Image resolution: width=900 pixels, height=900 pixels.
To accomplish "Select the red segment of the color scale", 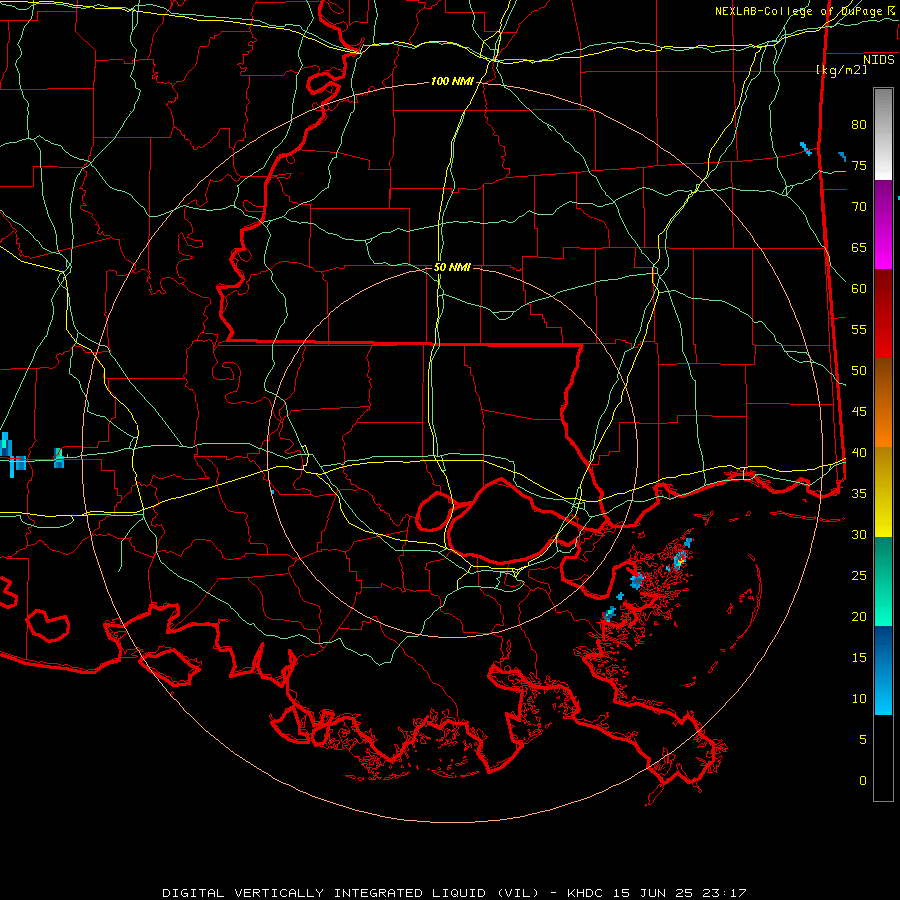I will pyautogui.click(x=883, y=314).
